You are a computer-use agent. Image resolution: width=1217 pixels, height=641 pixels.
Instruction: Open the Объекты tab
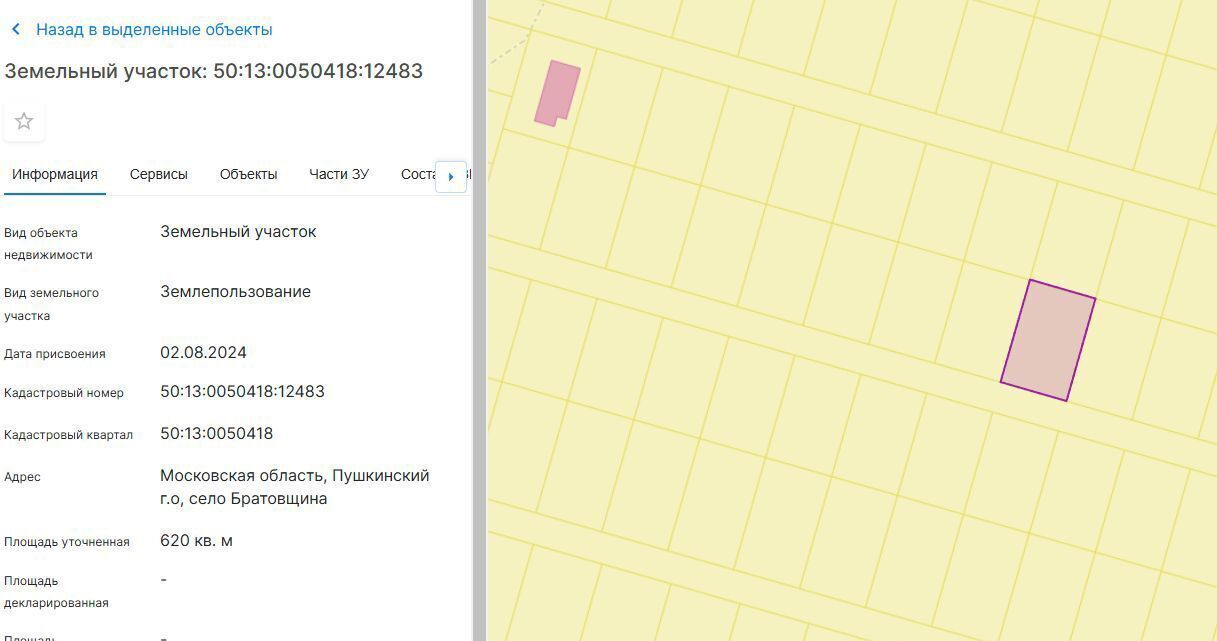248,174
